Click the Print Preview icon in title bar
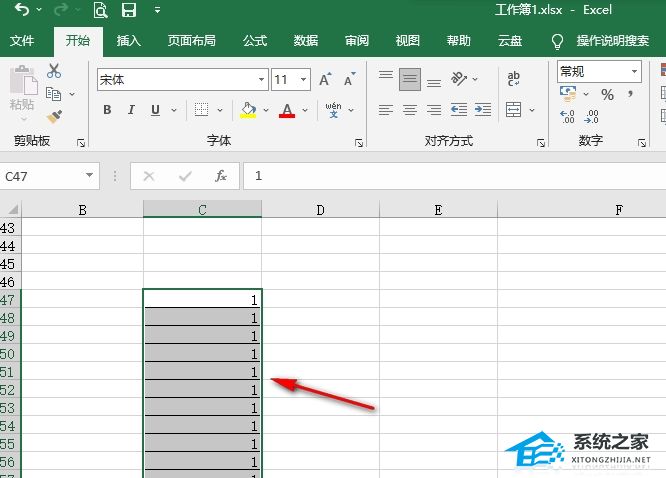This screenshot has height=478, width=666. click(x=100, y=10)
